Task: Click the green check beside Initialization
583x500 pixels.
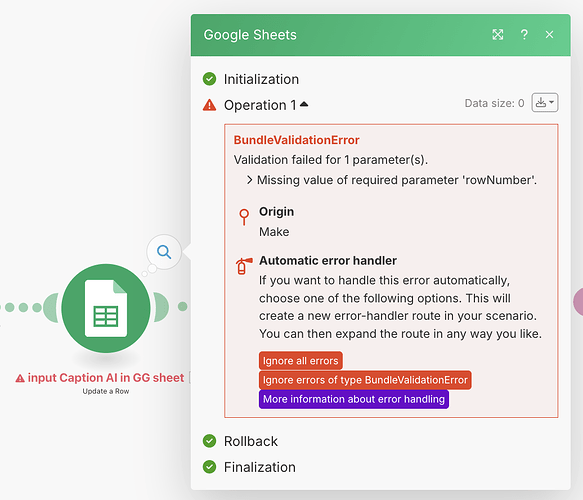Action: (x=209, y=79)
